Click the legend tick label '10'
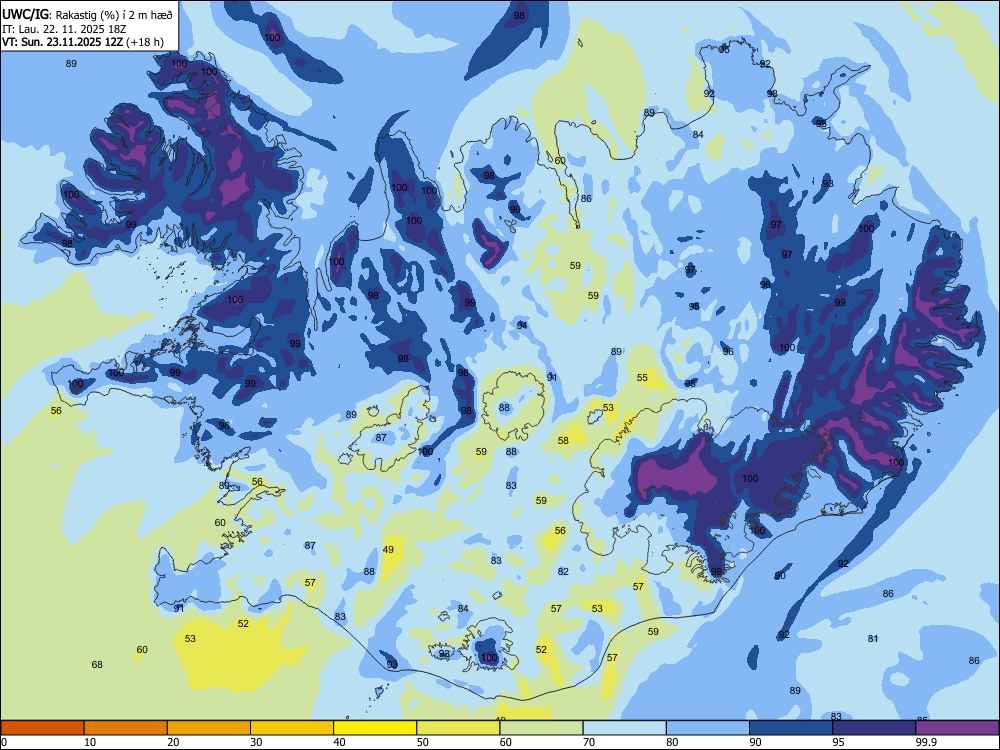Screen dimensions: 1000x750 [x=90, y=742]
